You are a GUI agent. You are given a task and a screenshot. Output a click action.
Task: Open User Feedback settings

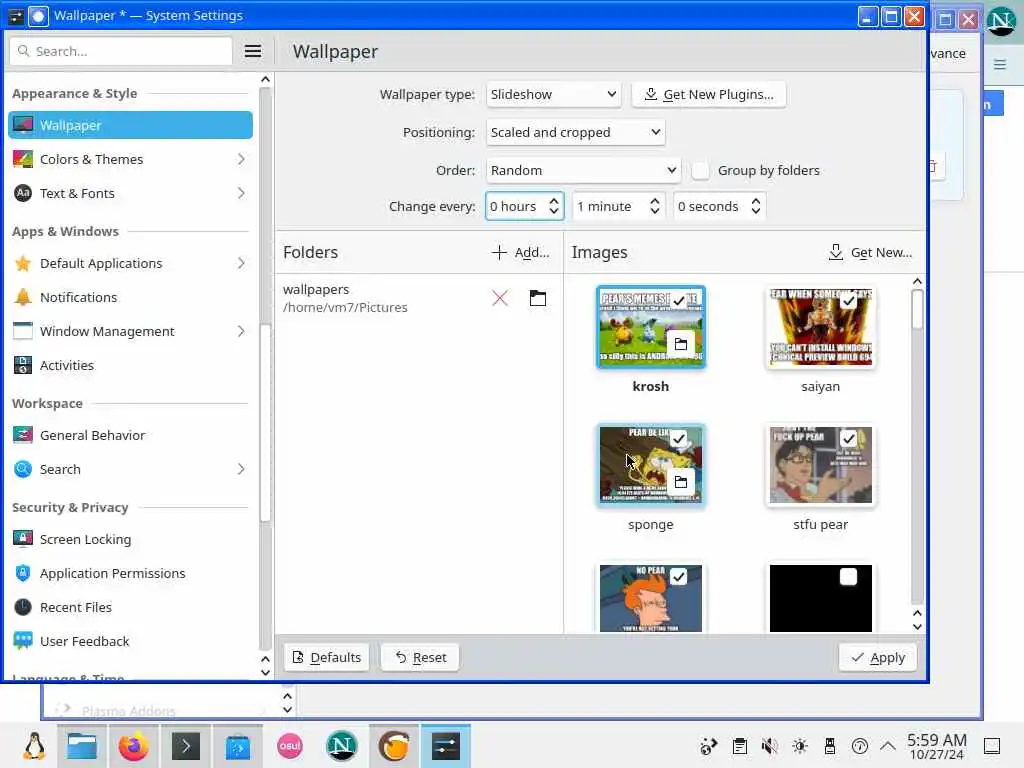click(131, 641)
